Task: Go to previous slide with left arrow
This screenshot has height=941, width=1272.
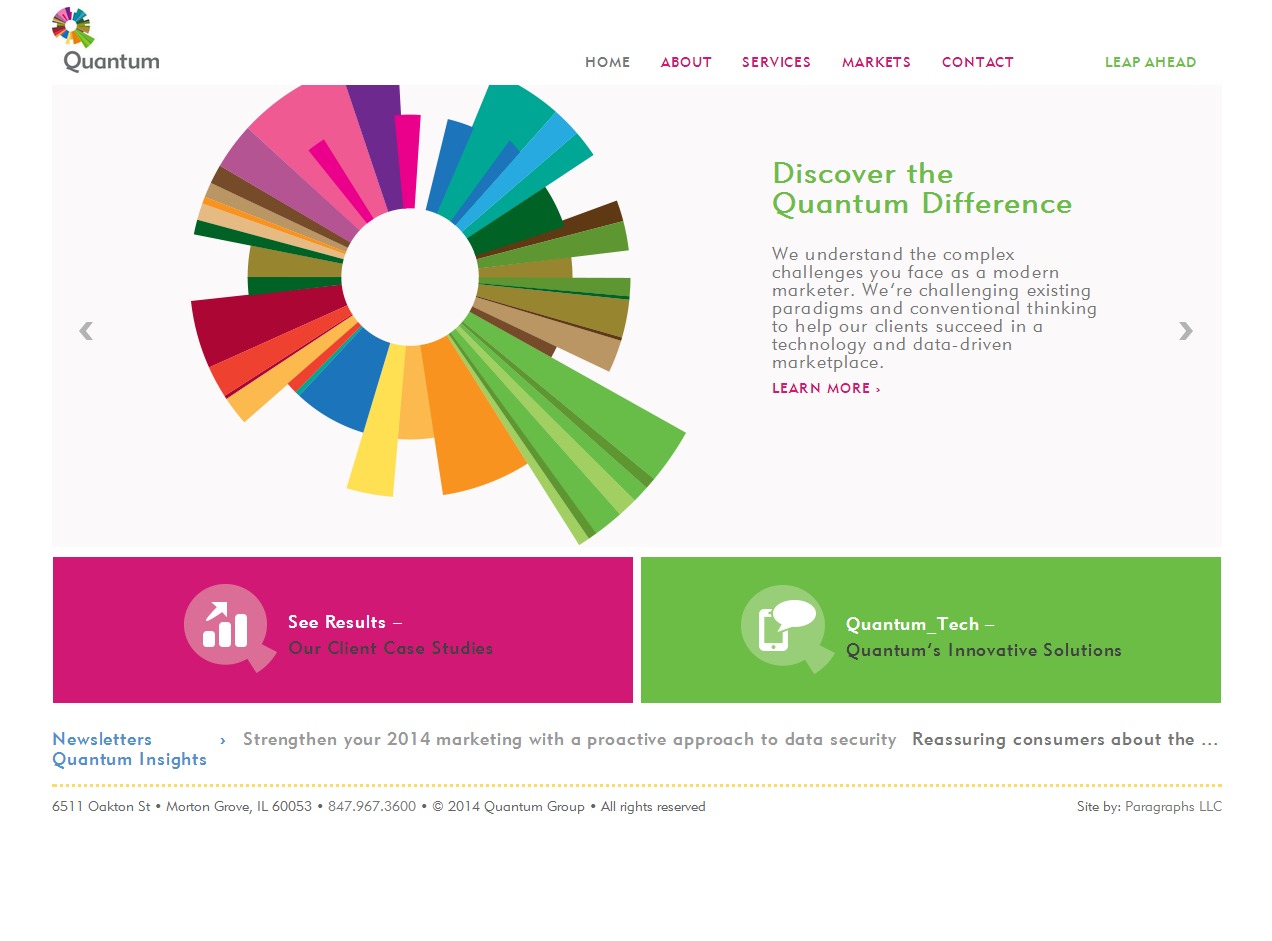Action: click(86, 331)
